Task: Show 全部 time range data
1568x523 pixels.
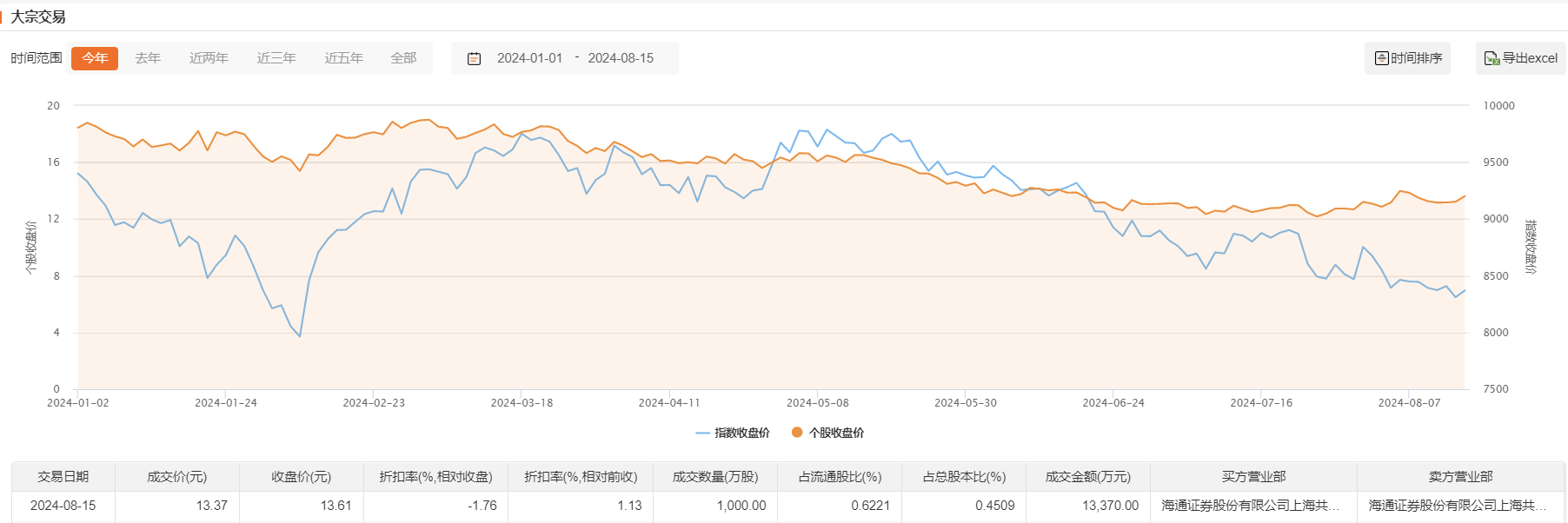Action: (403, 58)
